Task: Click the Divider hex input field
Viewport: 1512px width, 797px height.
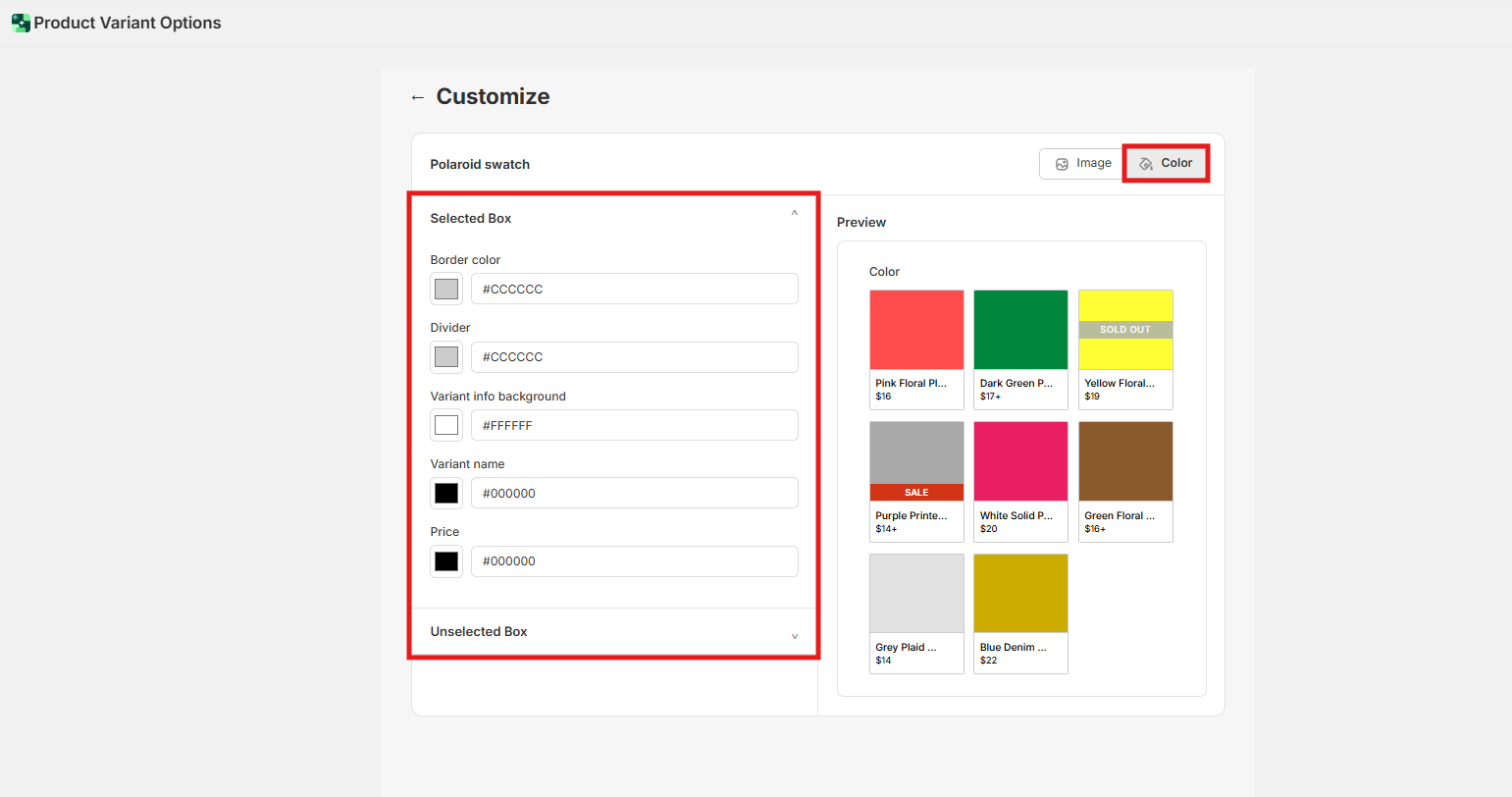Action: tap(634, 357)
